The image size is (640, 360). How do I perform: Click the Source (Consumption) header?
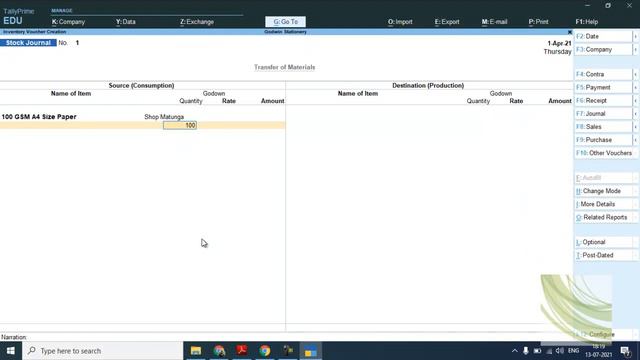141,85
